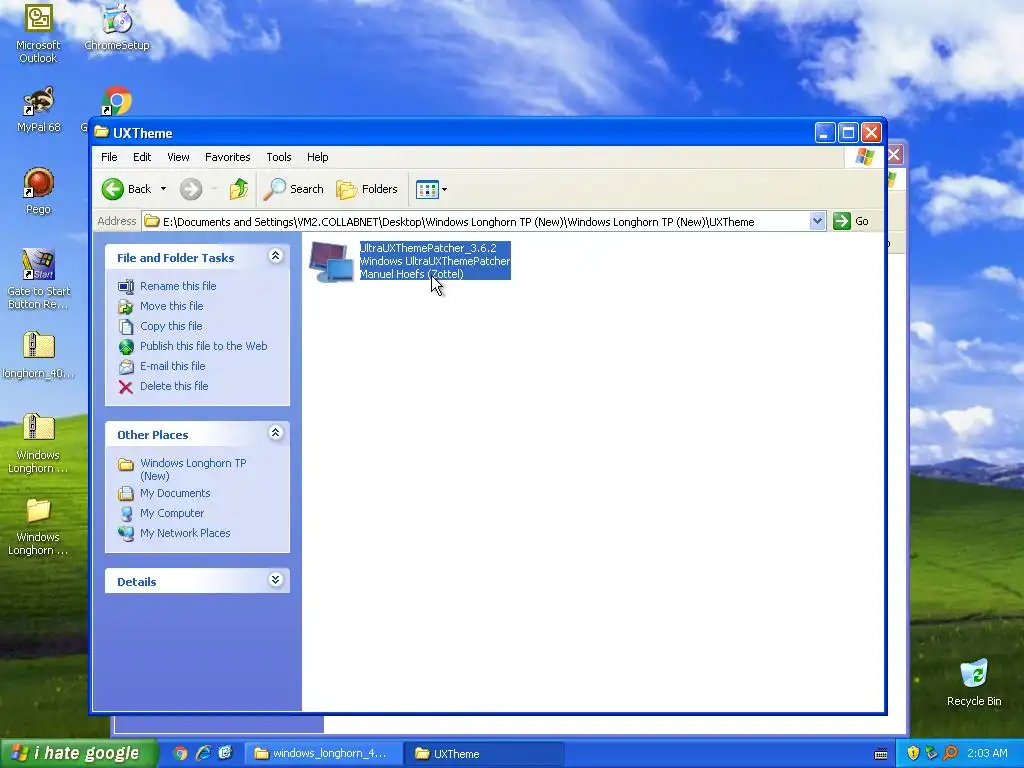The height and width of the screenshot is (768, 1024).
Task: Open the Address bar dropdown
Action: coord(817,221)
